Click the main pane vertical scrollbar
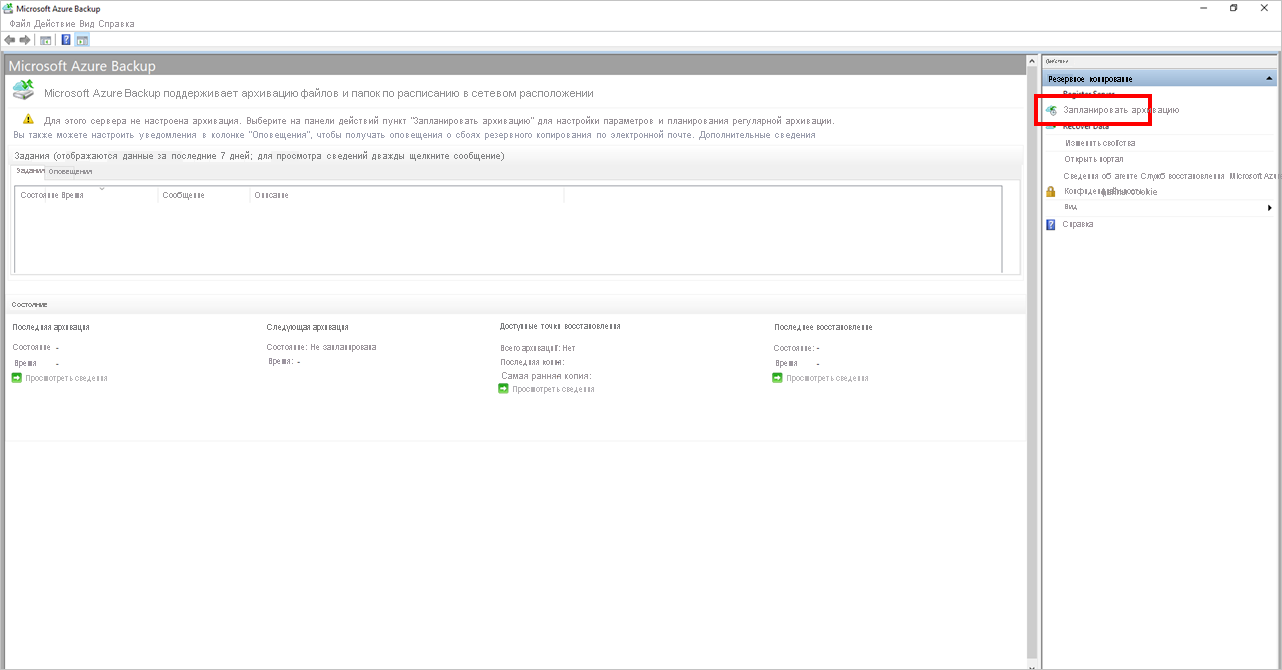Image resolution: width=1282 pixels, height=670 pixels. (x=1033, y=361)
